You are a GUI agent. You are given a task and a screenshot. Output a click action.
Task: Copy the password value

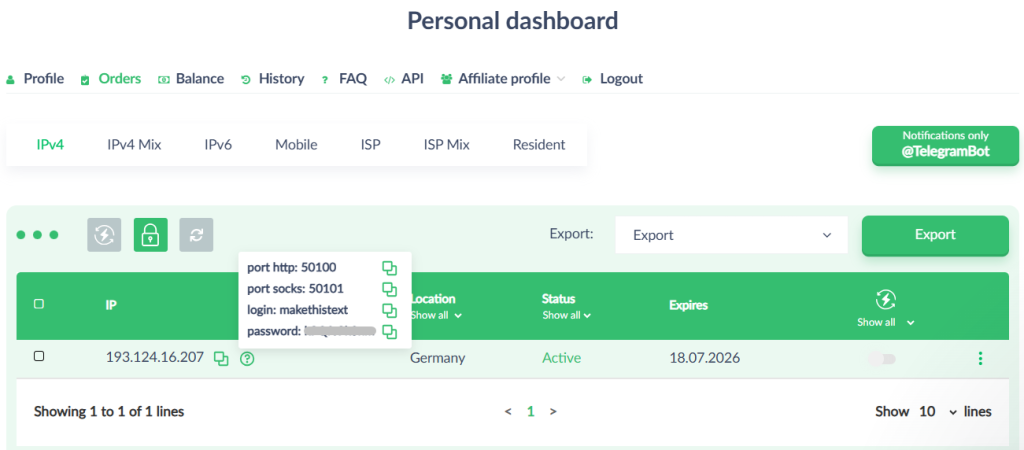389,332
